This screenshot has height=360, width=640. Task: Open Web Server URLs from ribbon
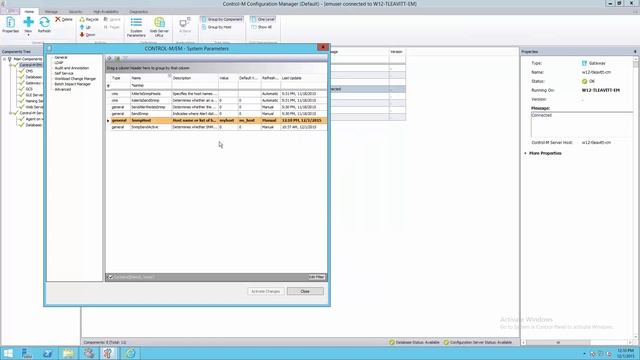159,27
